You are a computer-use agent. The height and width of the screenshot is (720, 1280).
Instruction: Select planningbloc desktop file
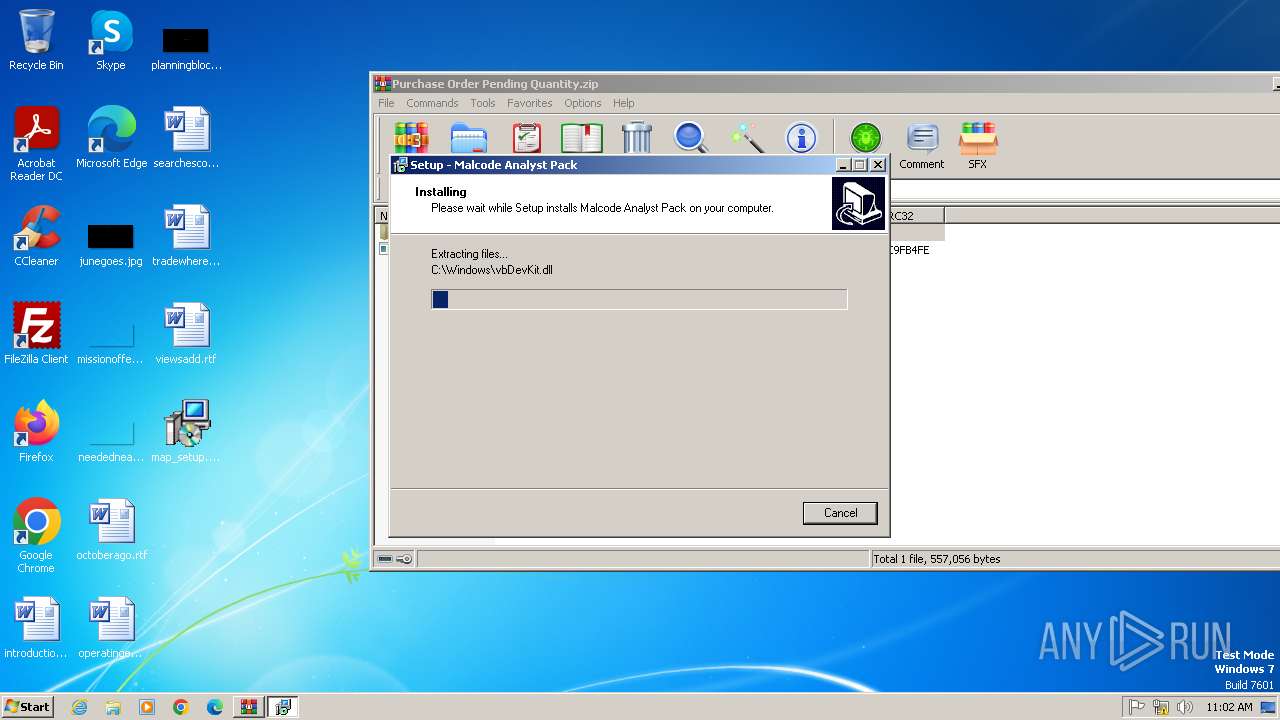186,48
